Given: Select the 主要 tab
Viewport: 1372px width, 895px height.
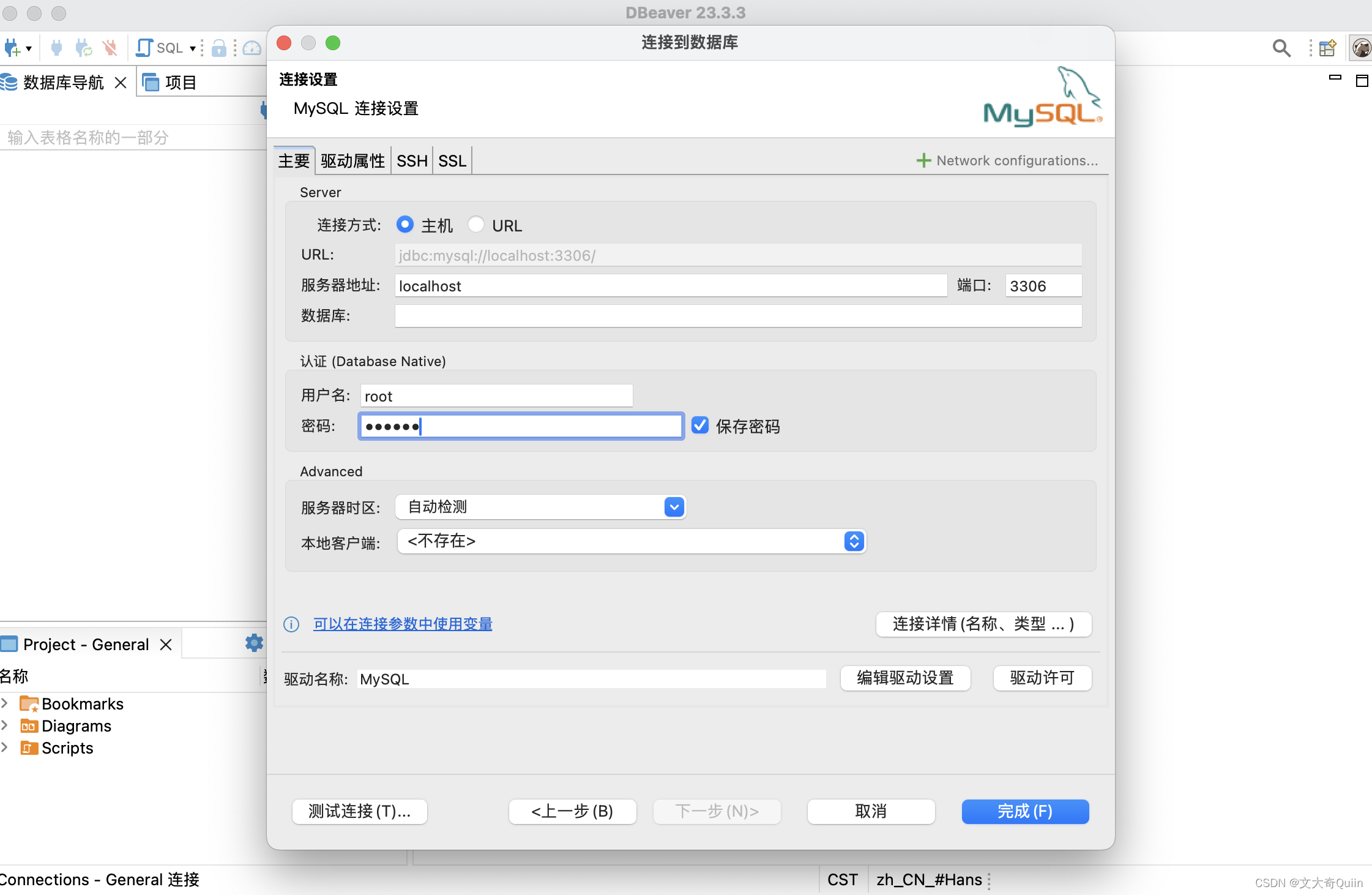Looking at the screenshot, I should pyautogui.click(x=294, y=160).
